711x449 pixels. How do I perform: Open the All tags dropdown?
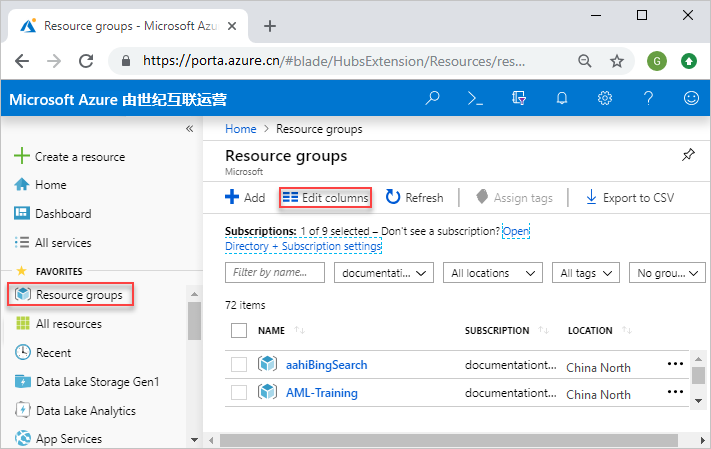[x=586, y=273]
